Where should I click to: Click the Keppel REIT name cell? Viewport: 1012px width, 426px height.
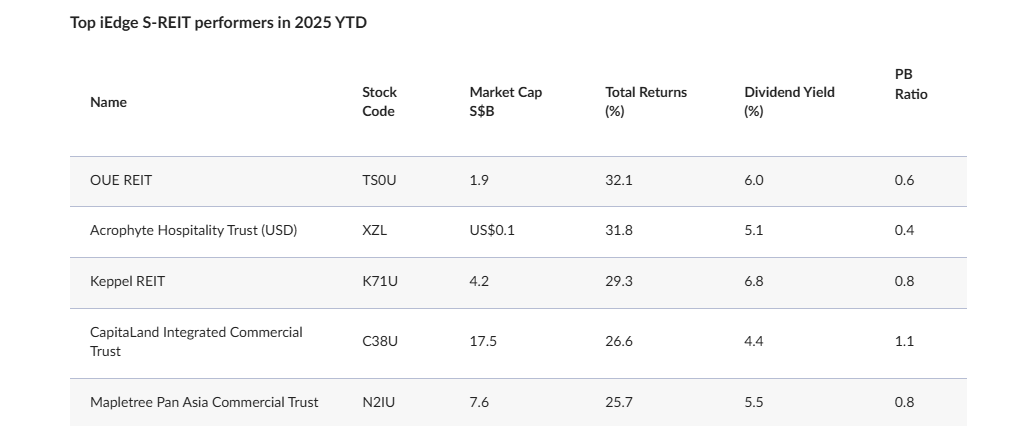[127, 282]
